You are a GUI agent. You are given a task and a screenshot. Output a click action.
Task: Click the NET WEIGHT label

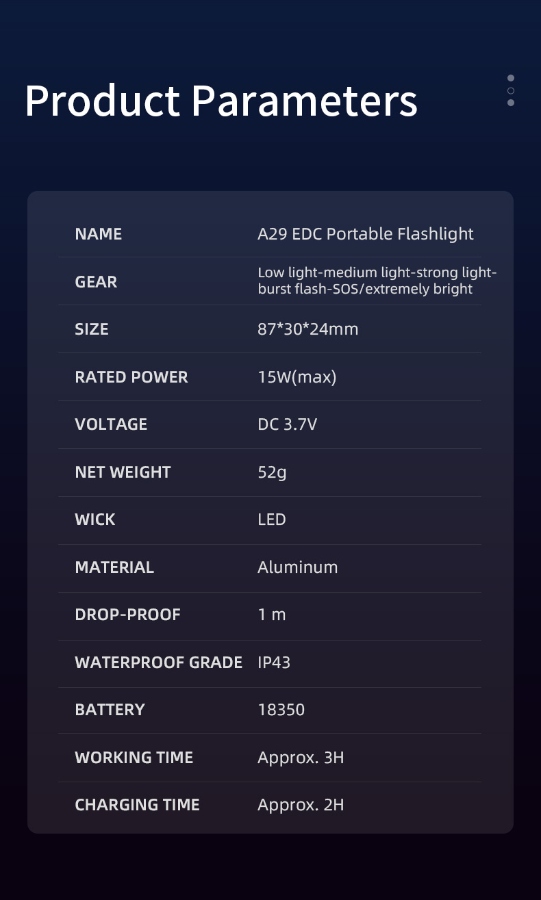pos(123,472)
